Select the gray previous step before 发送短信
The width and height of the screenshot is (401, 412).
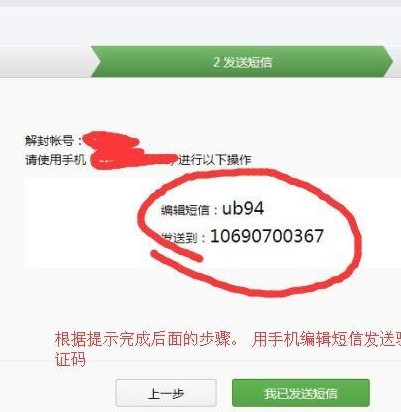coord(47,62)
